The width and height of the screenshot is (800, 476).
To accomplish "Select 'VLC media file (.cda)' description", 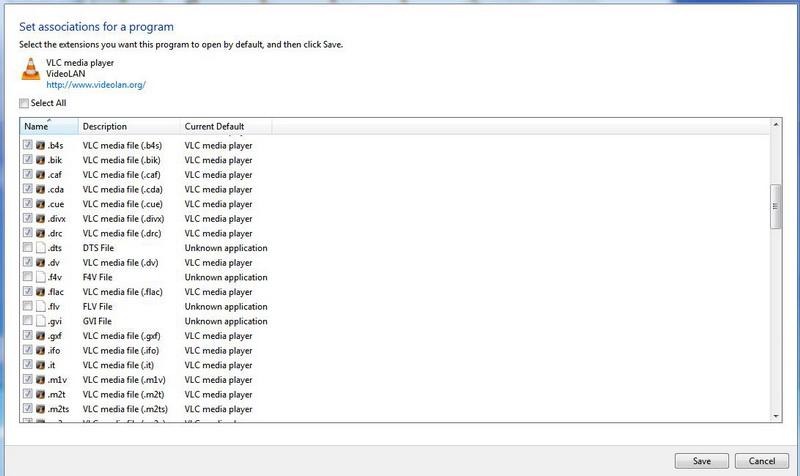I will click(122, 189).
